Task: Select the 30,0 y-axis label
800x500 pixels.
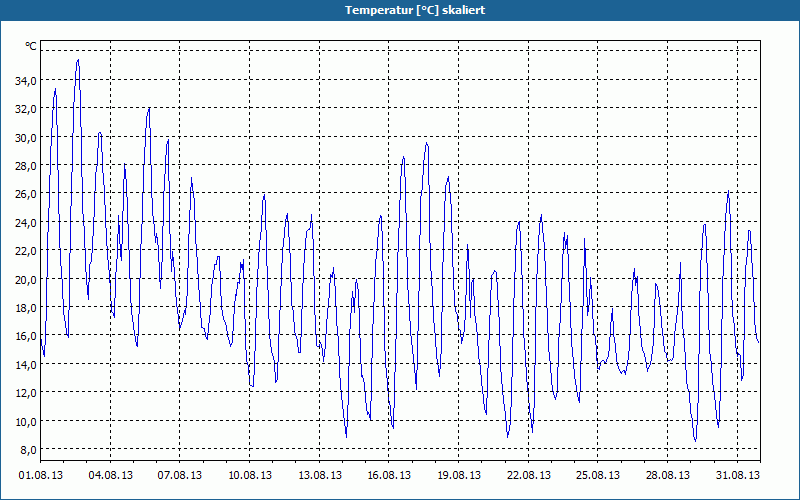Action: (26, 137)
